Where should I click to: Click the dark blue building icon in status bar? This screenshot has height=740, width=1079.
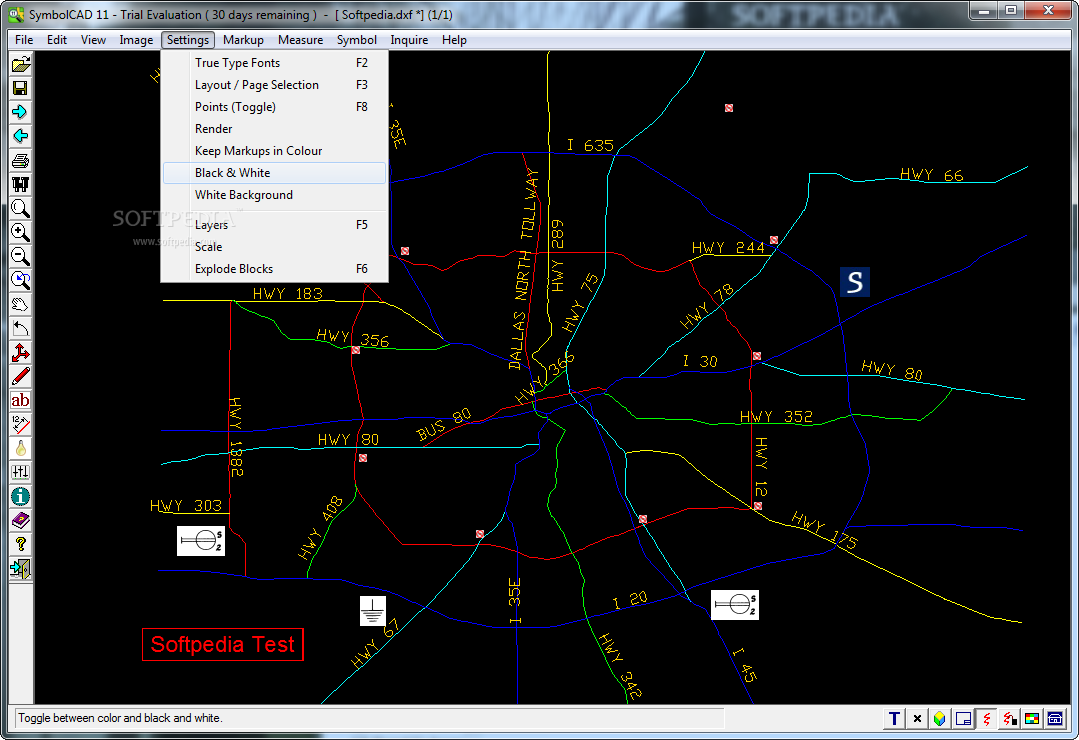[1055, 719]
